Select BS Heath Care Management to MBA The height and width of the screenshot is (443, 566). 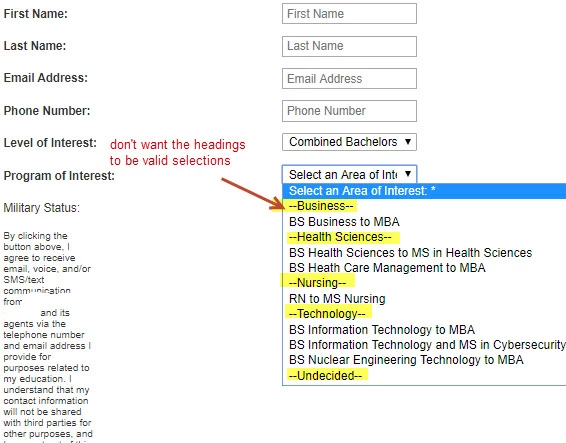point(424,268)
